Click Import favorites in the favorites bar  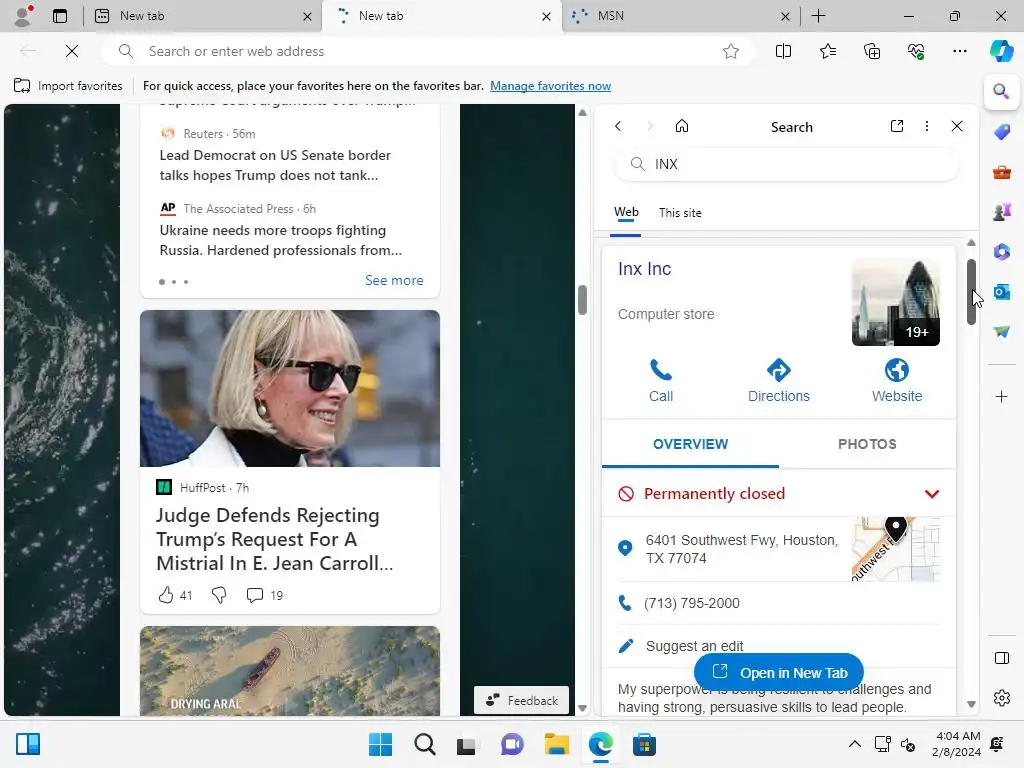point(68,86)
